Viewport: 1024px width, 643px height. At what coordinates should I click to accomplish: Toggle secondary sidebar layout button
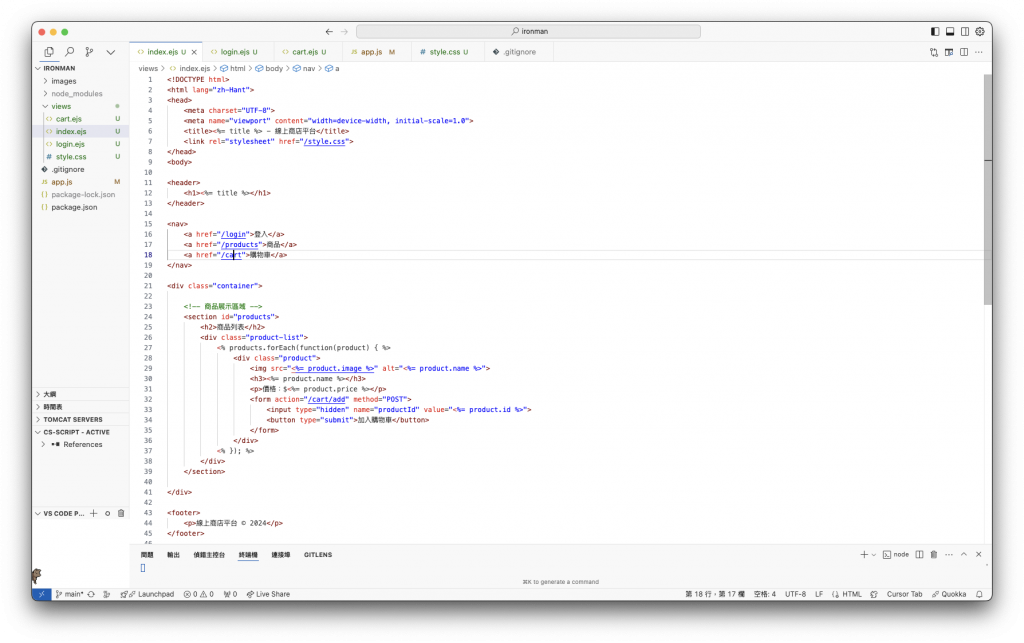[965, 31]
